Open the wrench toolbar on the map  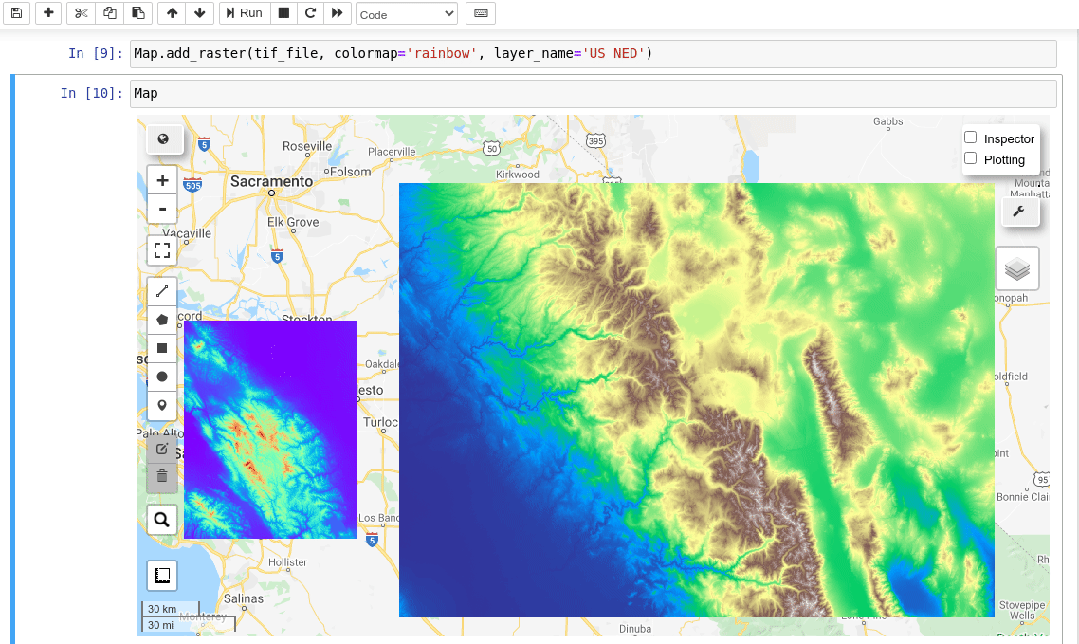click(1020, 211)
